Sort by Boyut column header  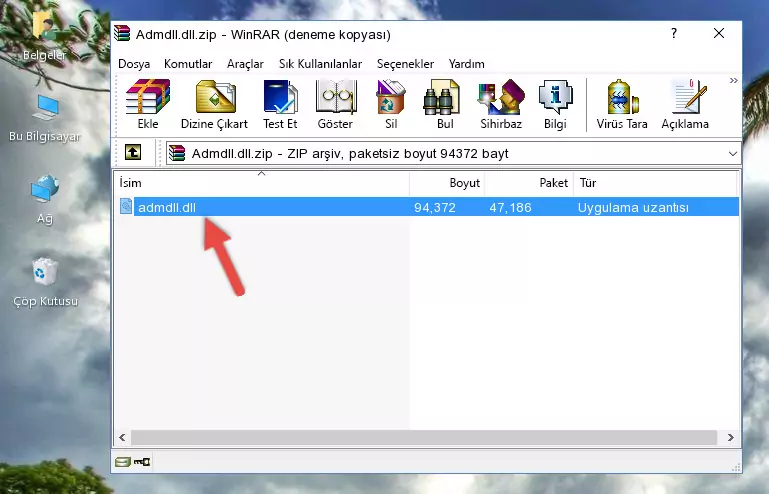pos(447,182)
